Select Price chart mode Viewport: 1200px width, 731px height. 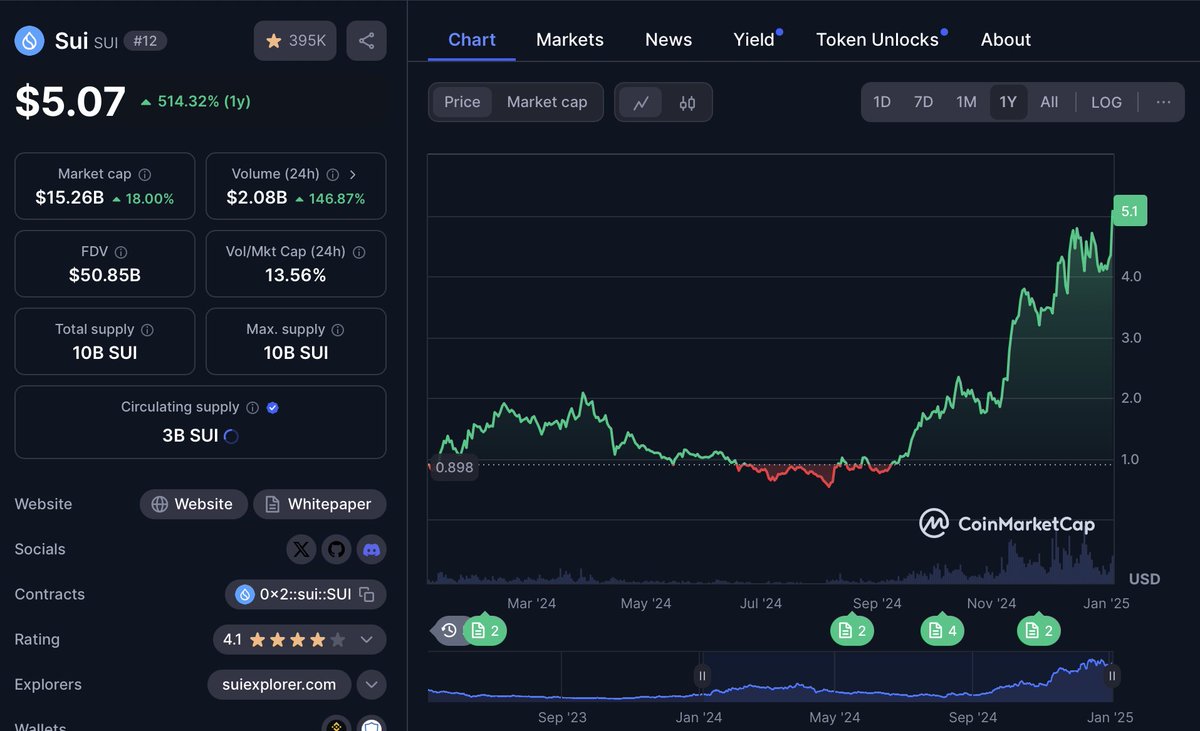pos(462,102)
